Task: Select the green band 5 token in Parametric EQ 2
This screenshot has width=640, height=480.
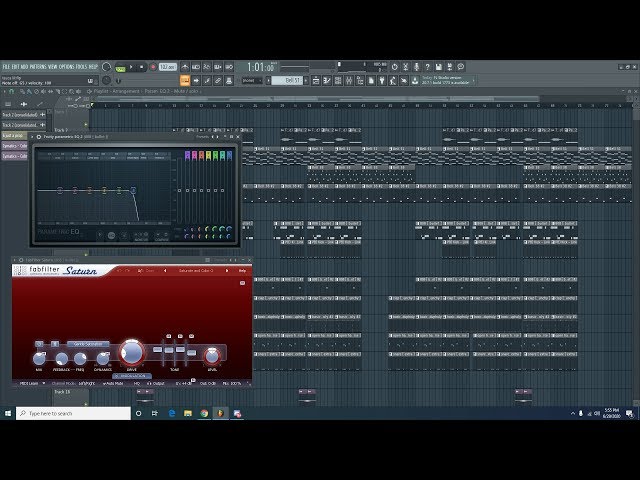Action: click(x=216, y=155)
